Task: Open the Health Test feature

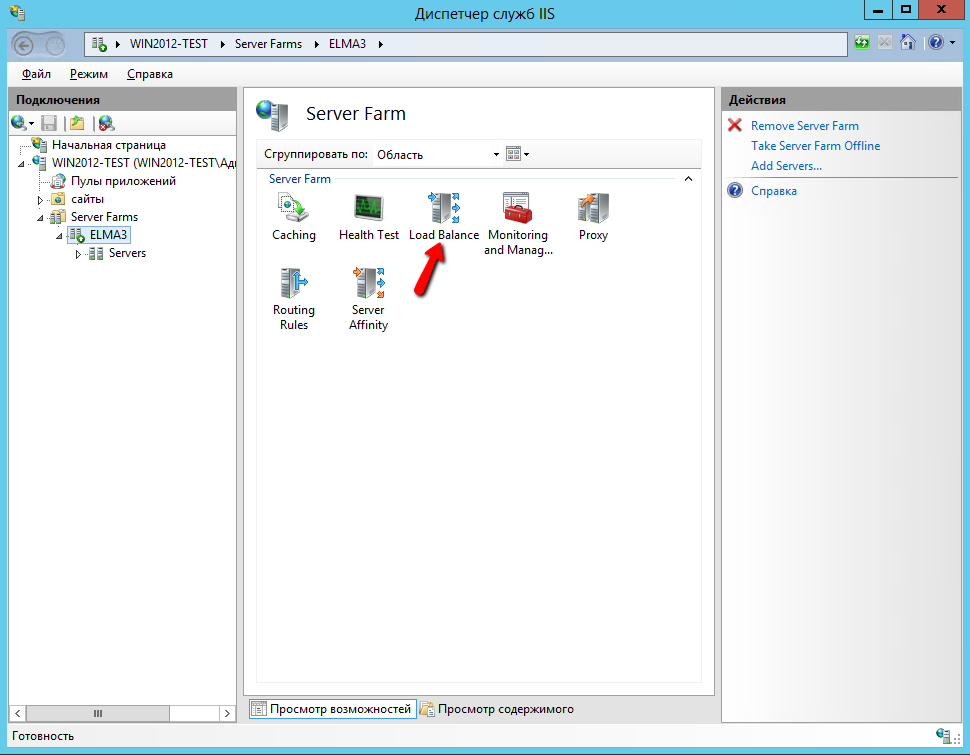Action: tap(368, 210)
